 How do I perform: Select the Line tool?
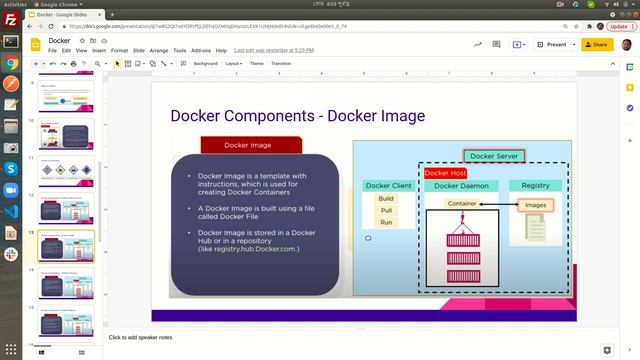tap(164, 64)
